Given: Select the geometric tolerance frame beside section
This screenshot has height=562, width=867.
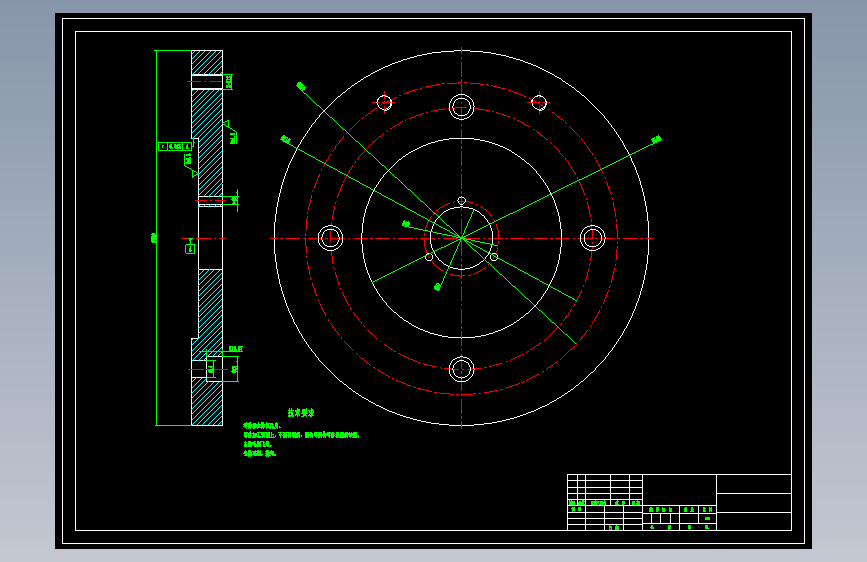Looking at the screenshot, I should 175,147.
